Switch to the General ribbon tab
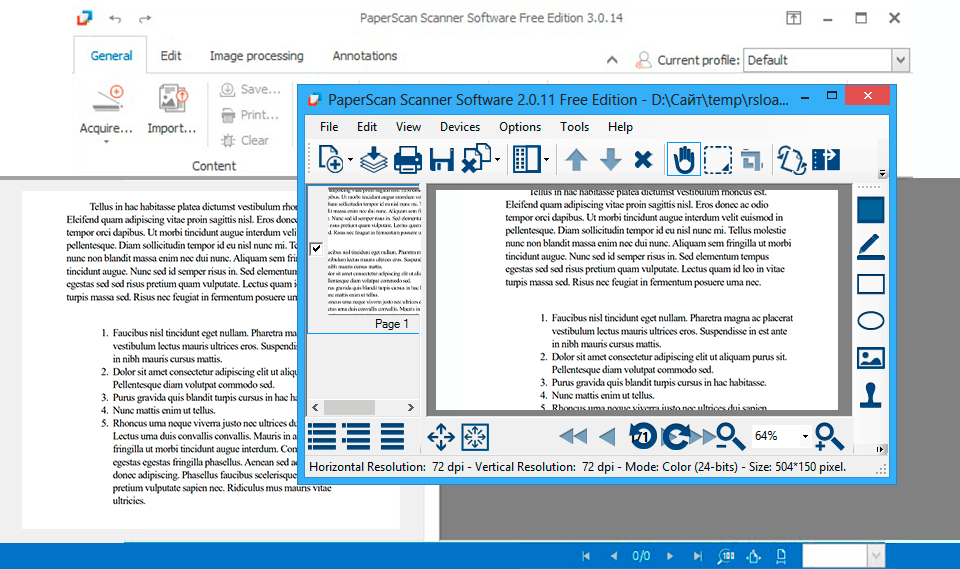The height and width of the screenshot is (569, 960). click(x=111, y=56)
